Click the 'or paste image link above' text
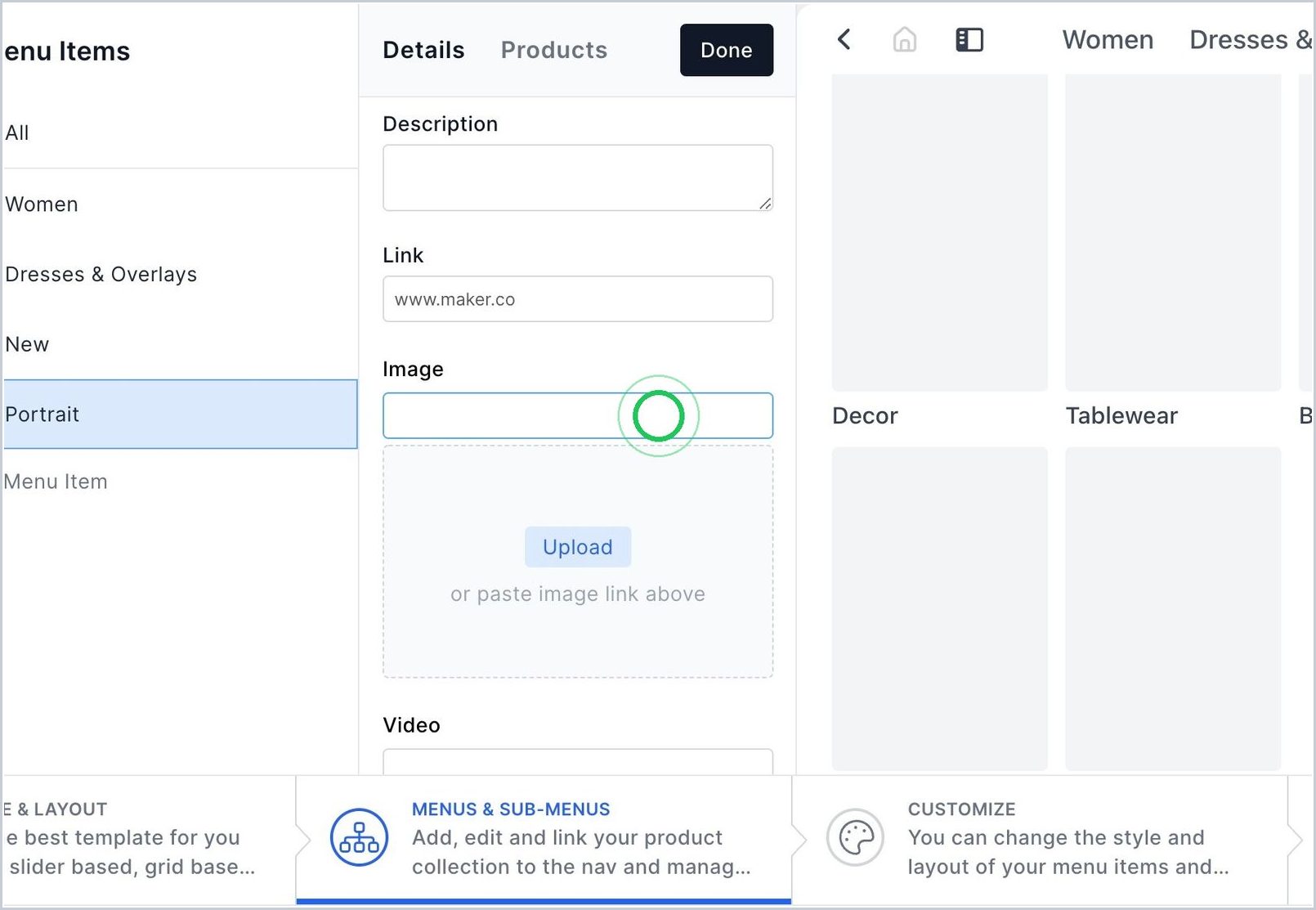The image size is (1316, 910). tap(578, 594)
